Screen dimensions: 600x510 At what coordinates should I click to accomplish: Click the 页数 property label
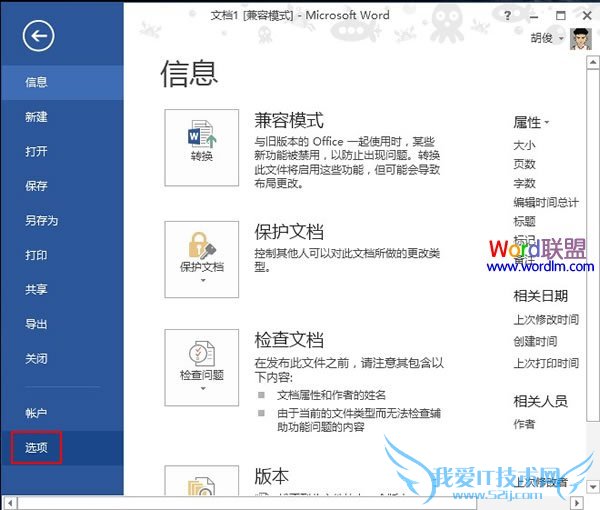click(524, 165)
